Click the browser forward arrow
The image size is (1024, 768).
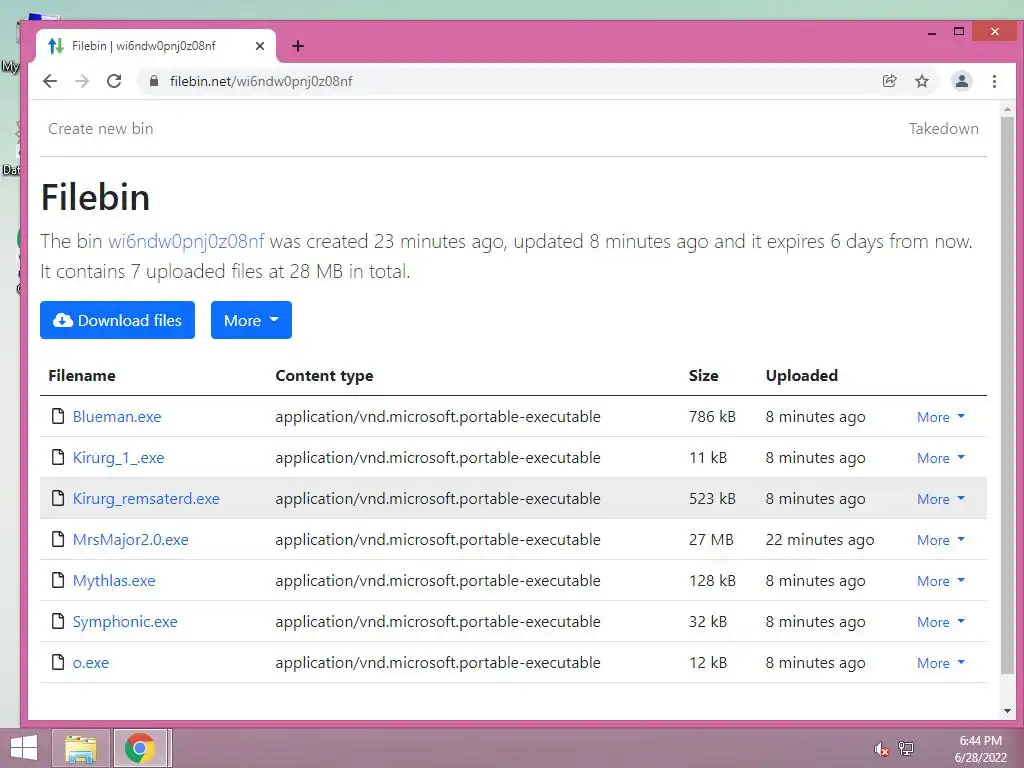point(82,81)
